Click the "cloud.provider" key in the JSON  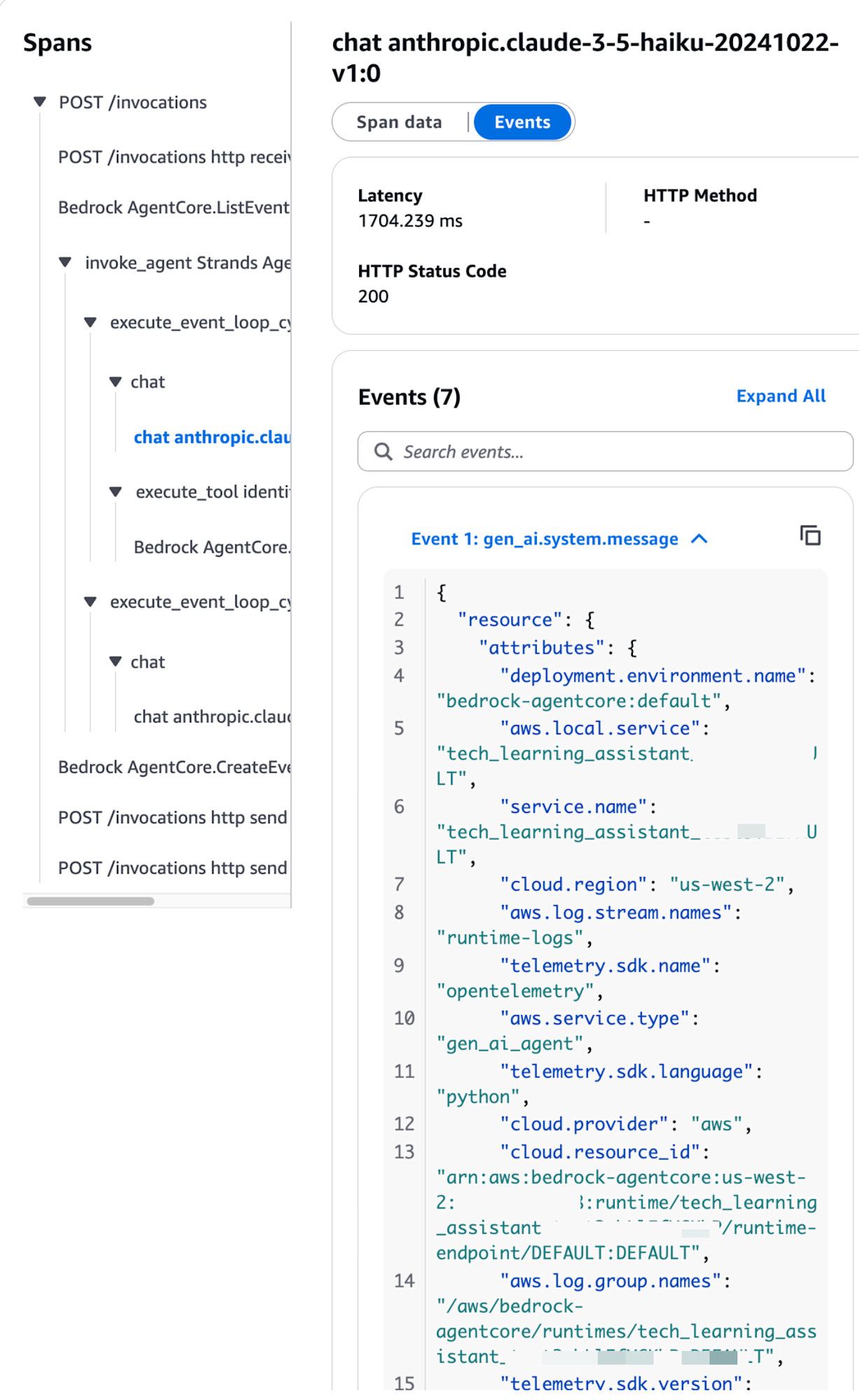tap(585, 1124)
